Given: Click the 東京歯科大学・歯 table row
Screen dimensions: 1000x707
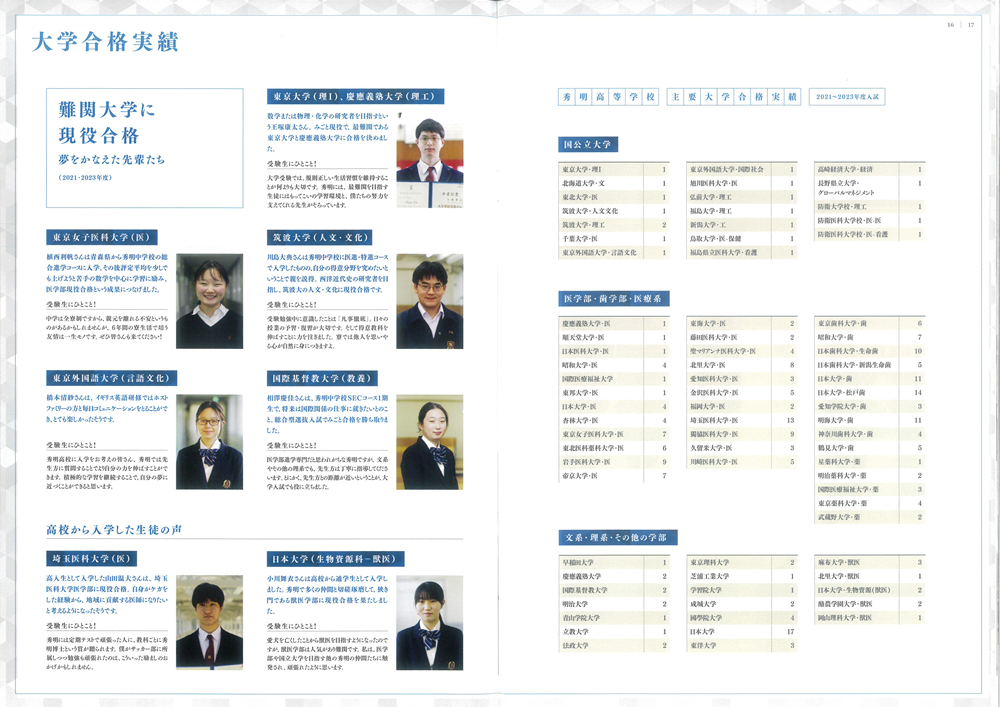Looking at the screenshot, I should coord(870,324).
